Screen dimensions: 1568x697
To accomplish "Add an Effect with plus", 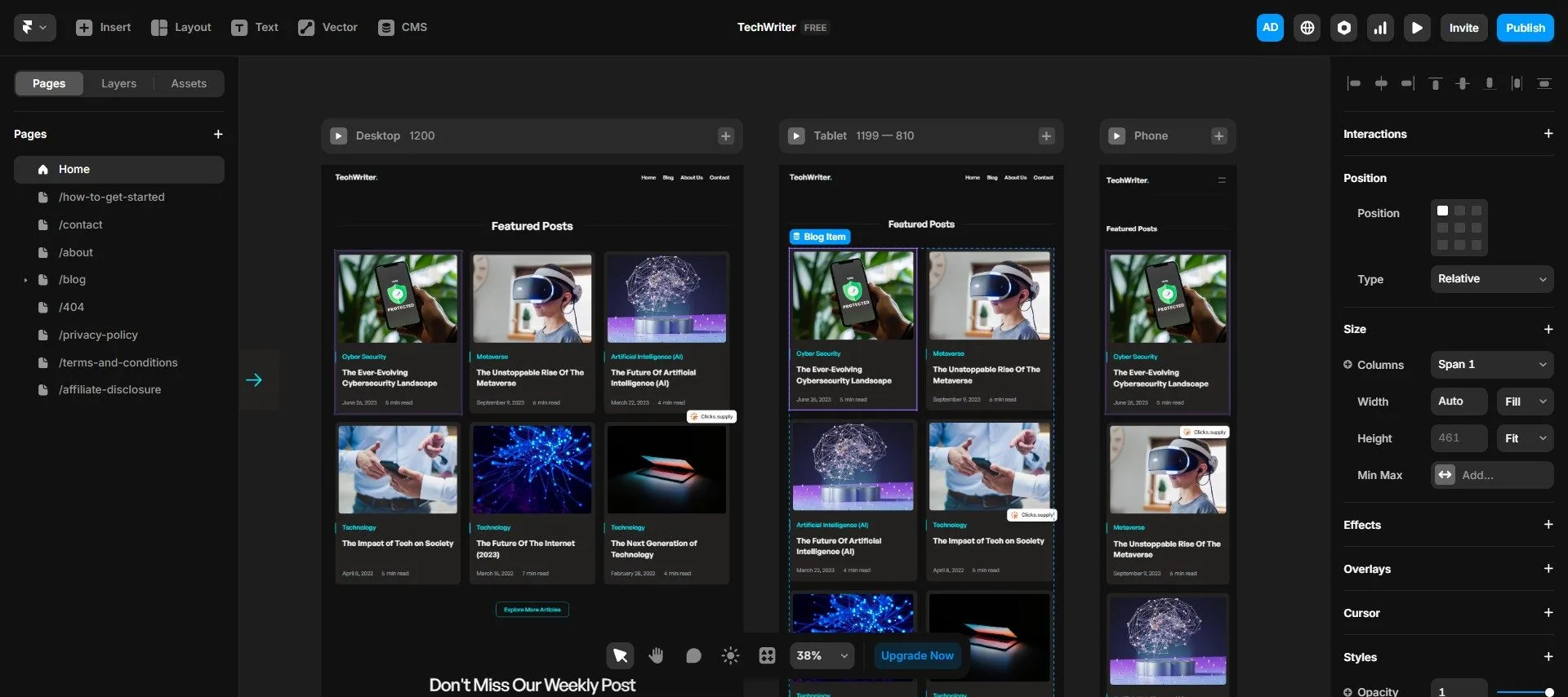I will (x=1548, y=525).
